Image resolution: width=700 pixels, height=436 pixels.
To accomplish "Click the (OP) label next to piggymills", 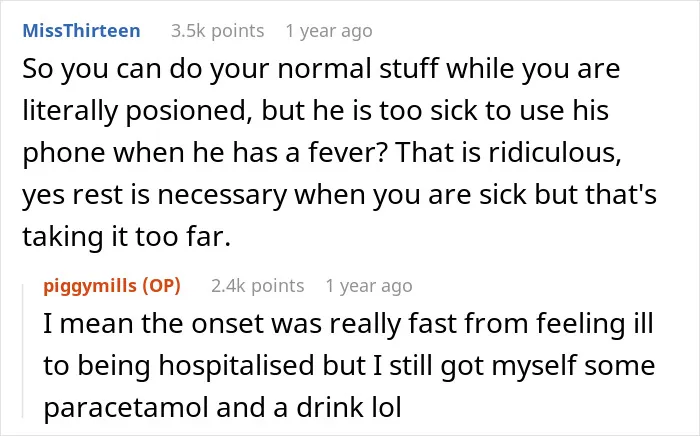I will click(161, 286).
